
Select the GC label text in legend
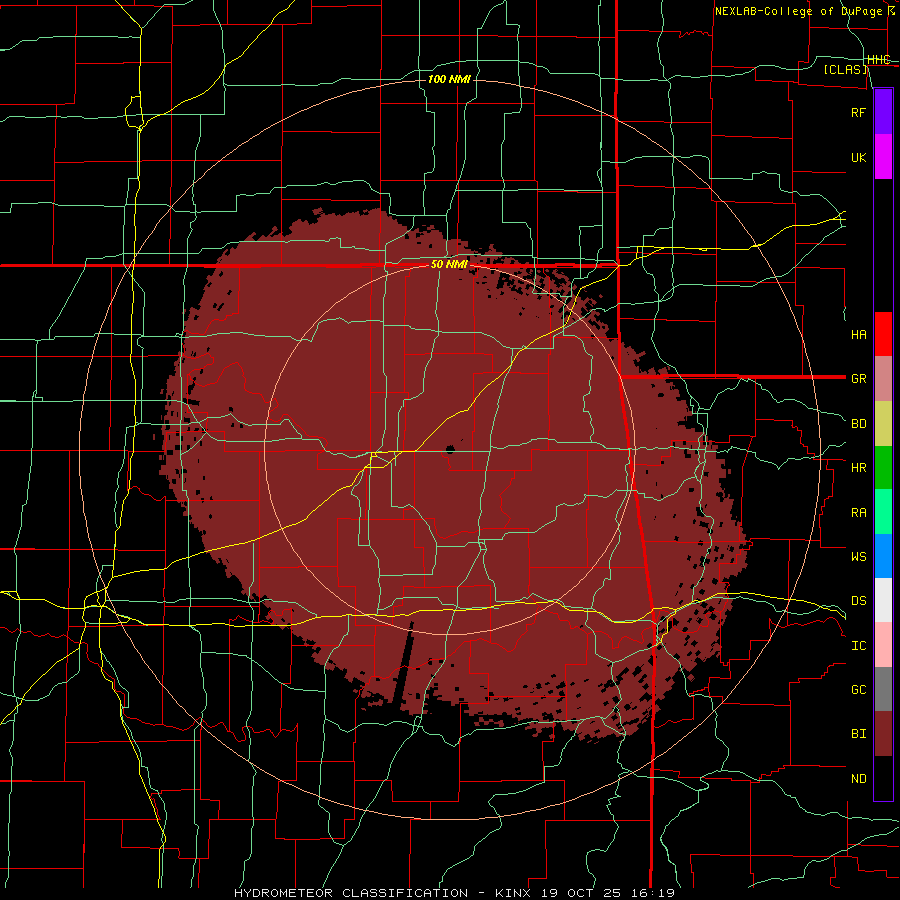(859, 690)
